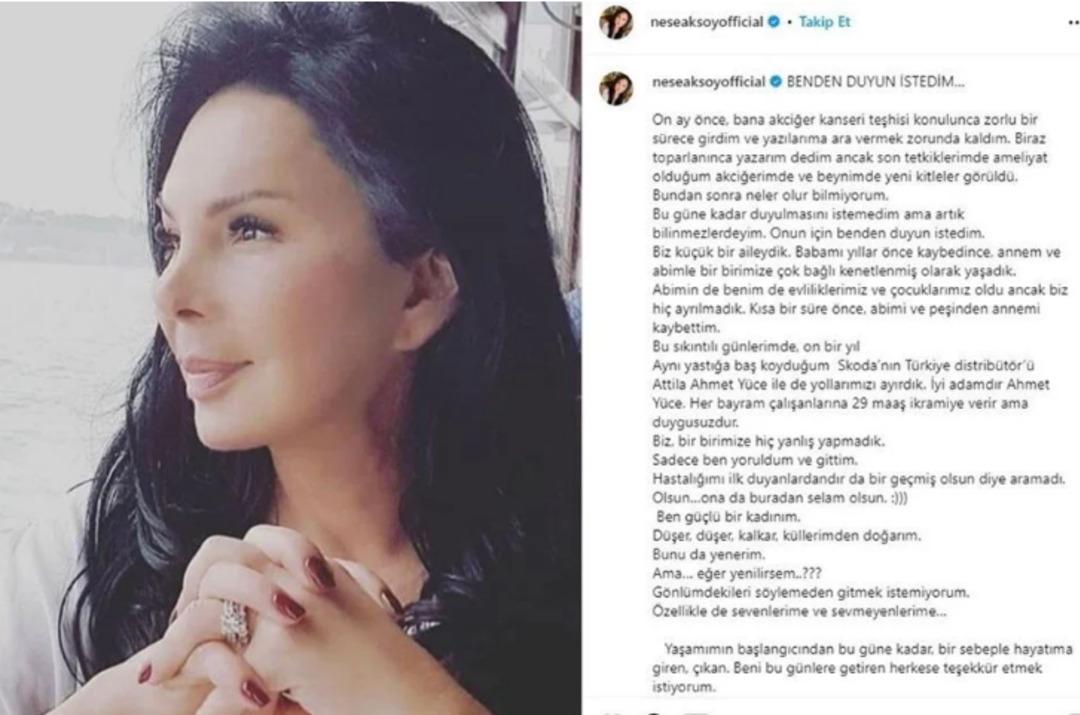
Task: Open neseaksoyofficial profile from the header username
Action: [x=707, y=22]
